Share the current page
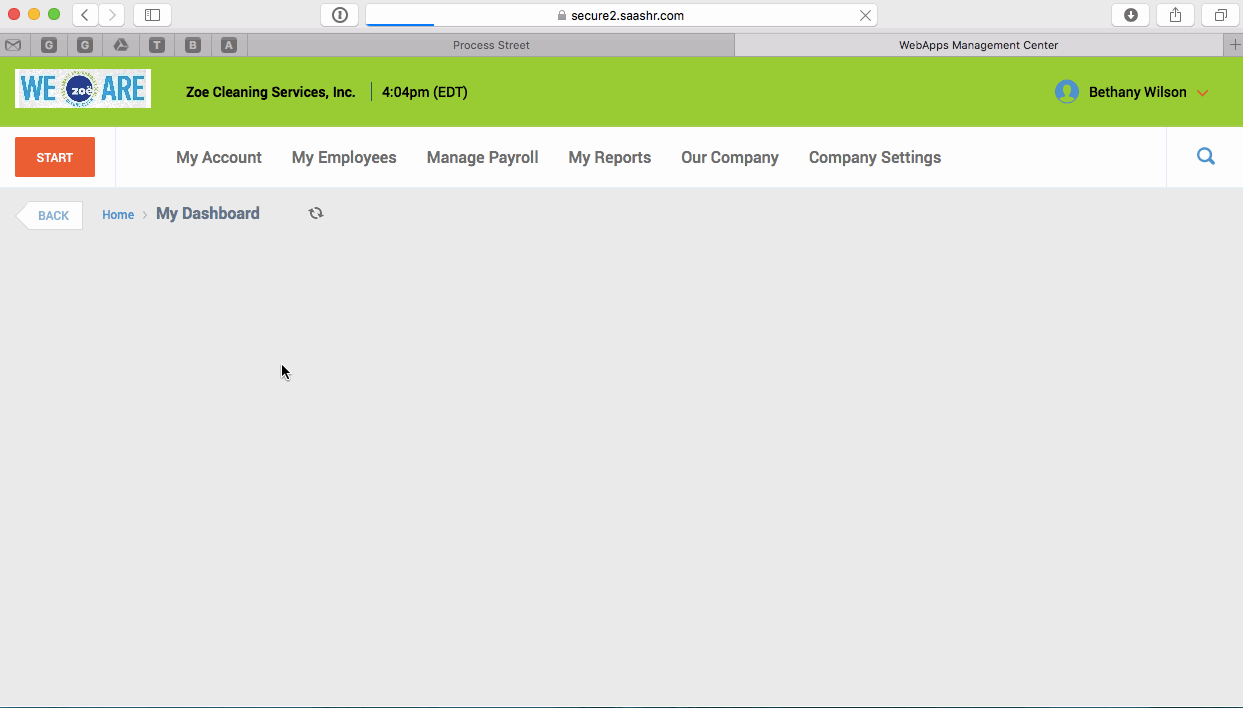This screenshot has height=708, width=1243. 1174,14
